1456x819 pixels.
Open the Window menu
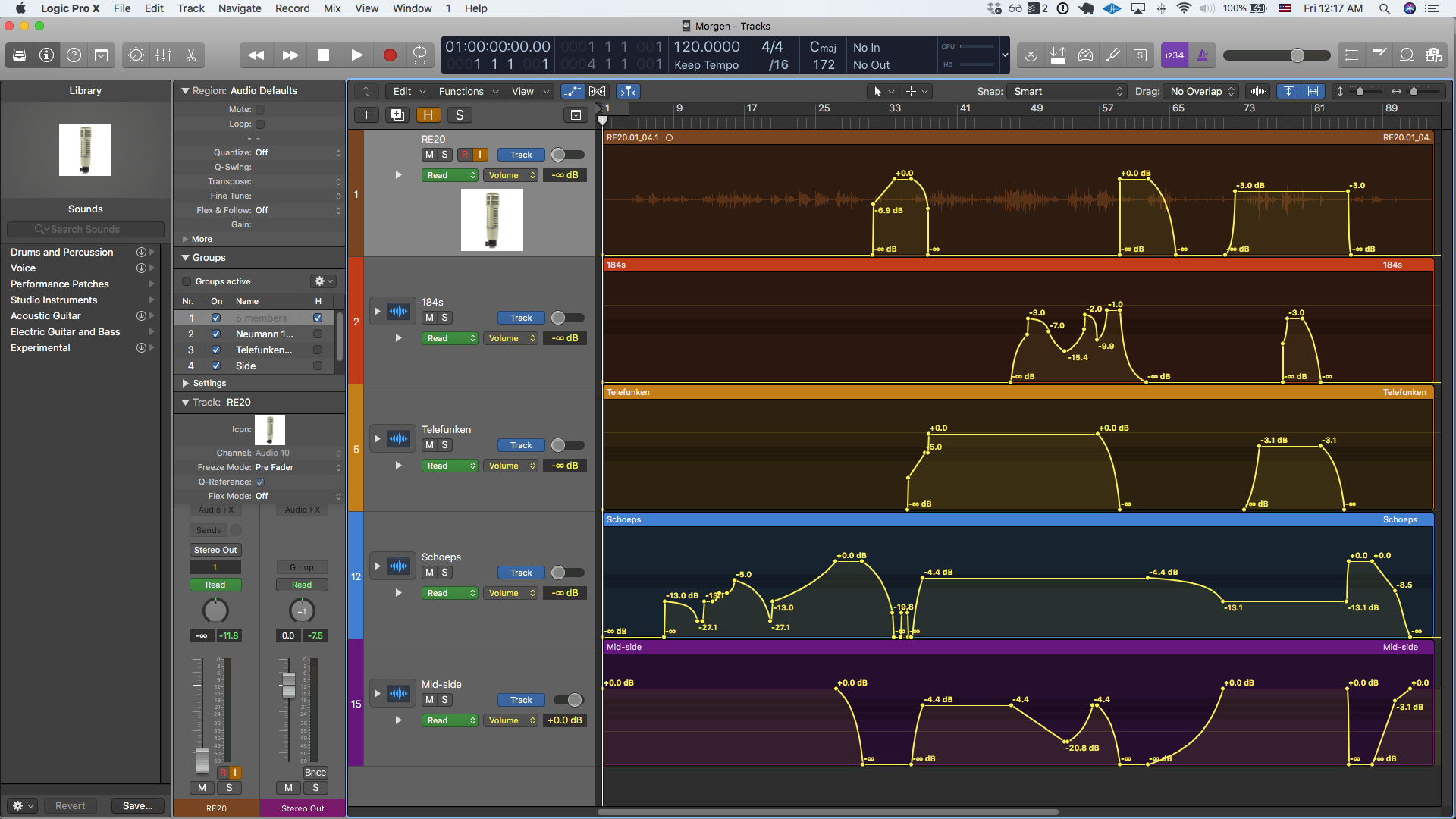pyautogui.click(x=412, y=8)
